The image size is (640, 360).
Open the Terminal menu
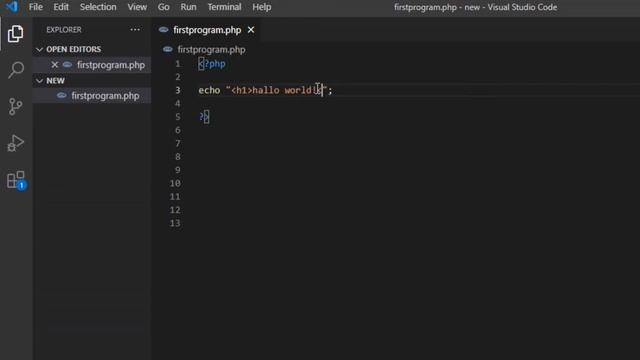[224, 7]
